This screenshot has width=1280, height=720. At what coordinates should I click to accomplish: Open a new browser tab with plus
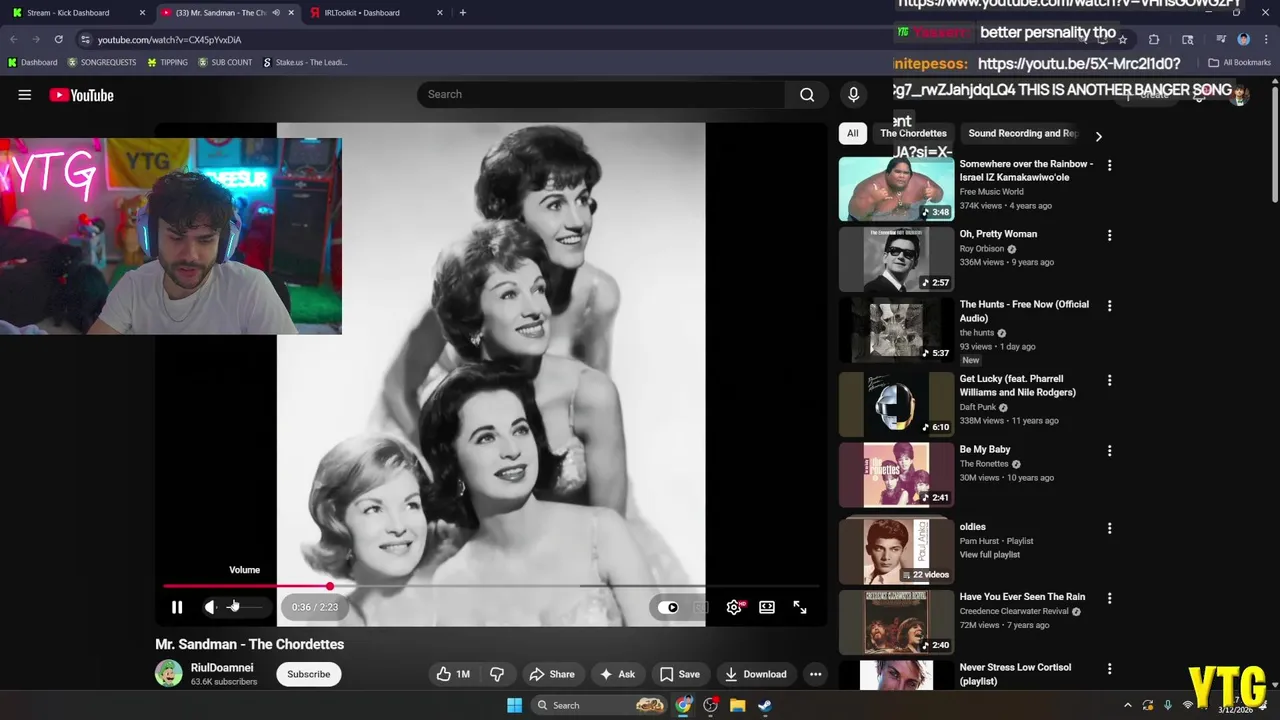(x=462, y=13)
